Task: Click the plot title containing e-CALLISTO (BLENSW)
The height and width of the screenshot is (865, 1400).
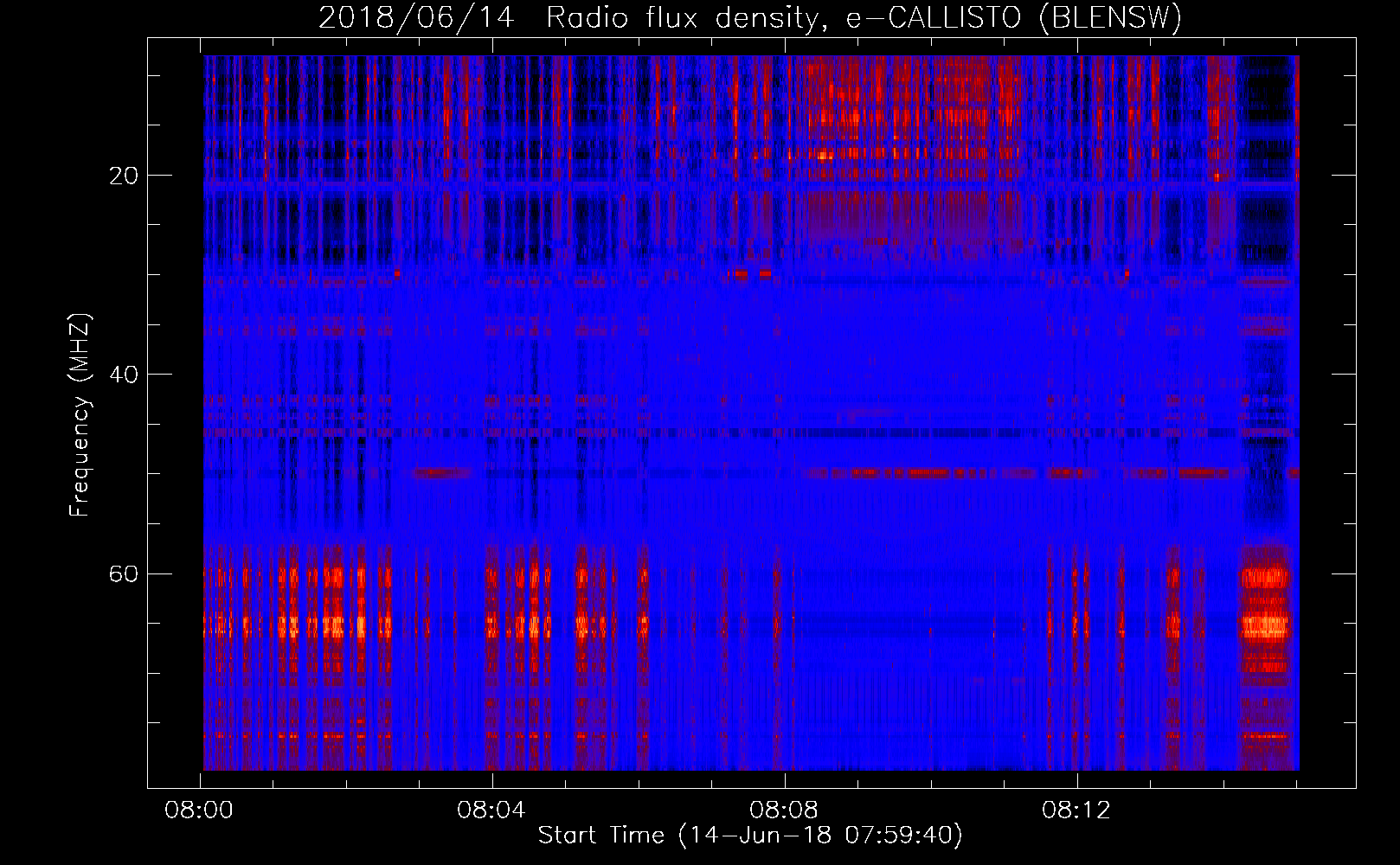Action: click(750, 17)
